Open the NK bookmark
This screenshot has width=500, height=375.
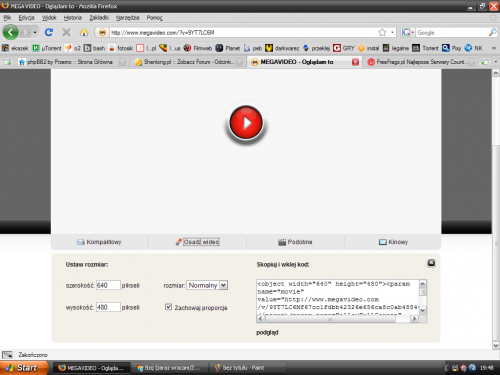tap(473, 48)
